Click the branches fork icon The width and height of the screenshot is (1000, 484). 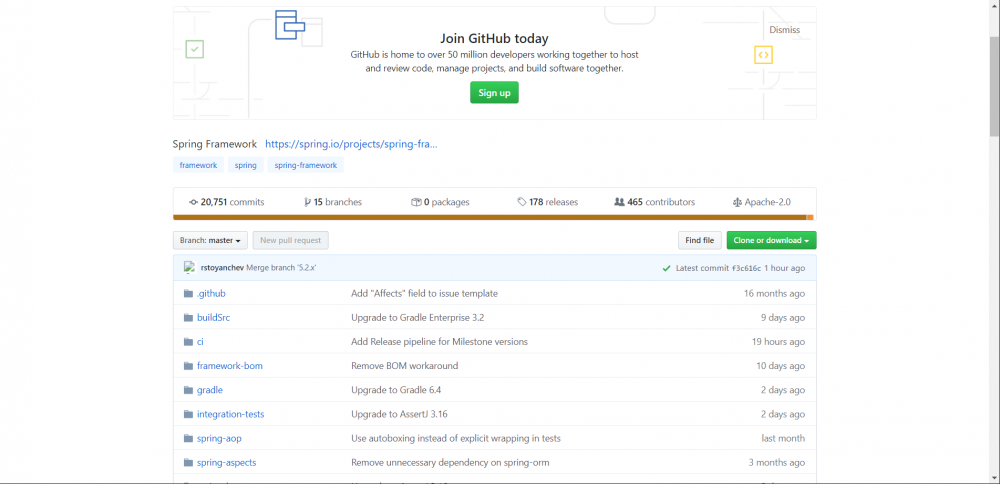click(307, 202)
